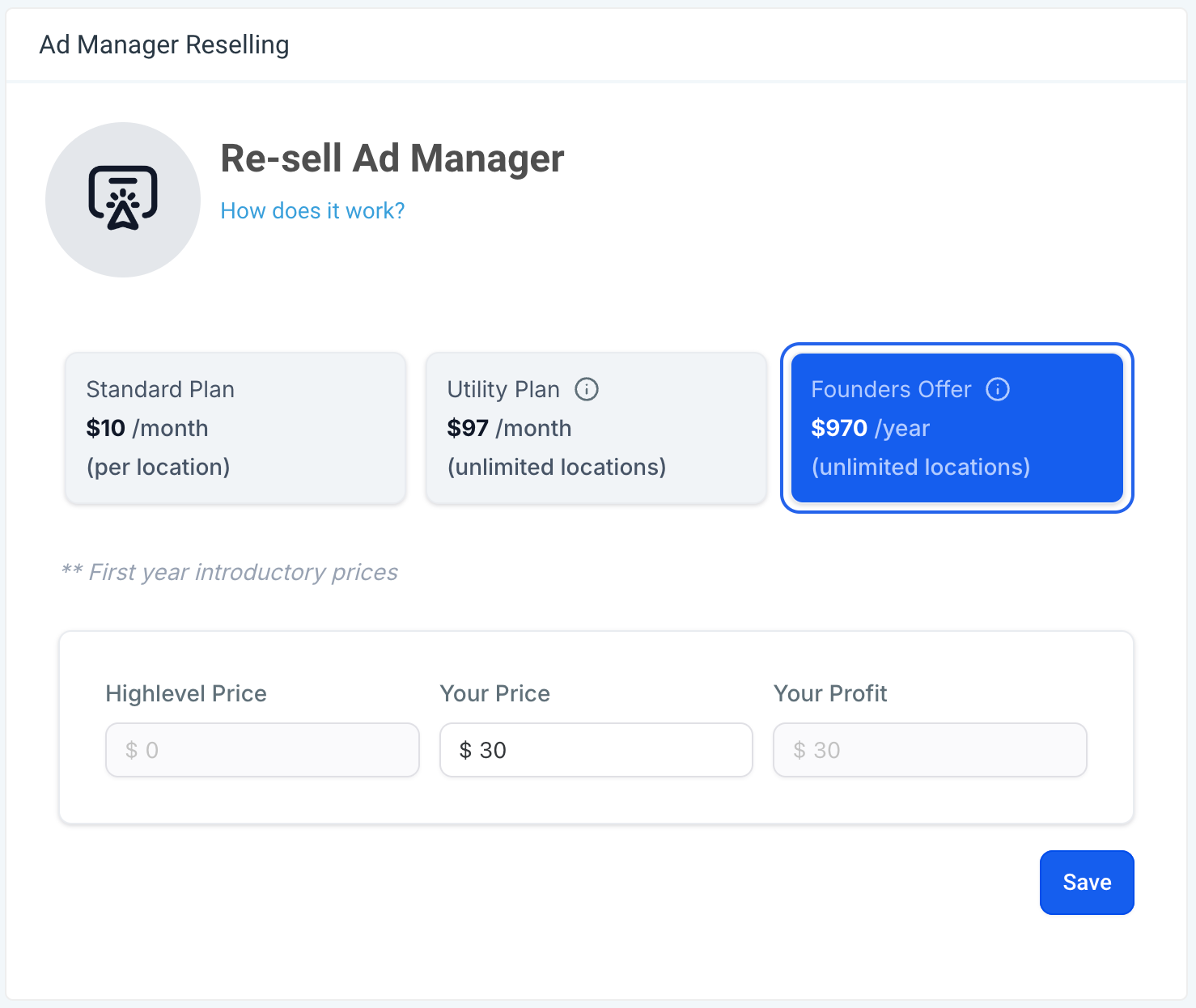
Task: Click the Your Price input field
Action: [x=596, y=750]
